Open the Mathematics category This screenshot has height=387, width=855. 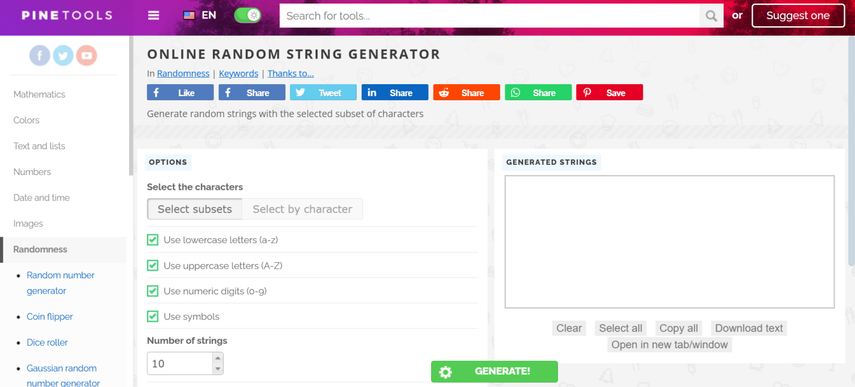point(39,94)
